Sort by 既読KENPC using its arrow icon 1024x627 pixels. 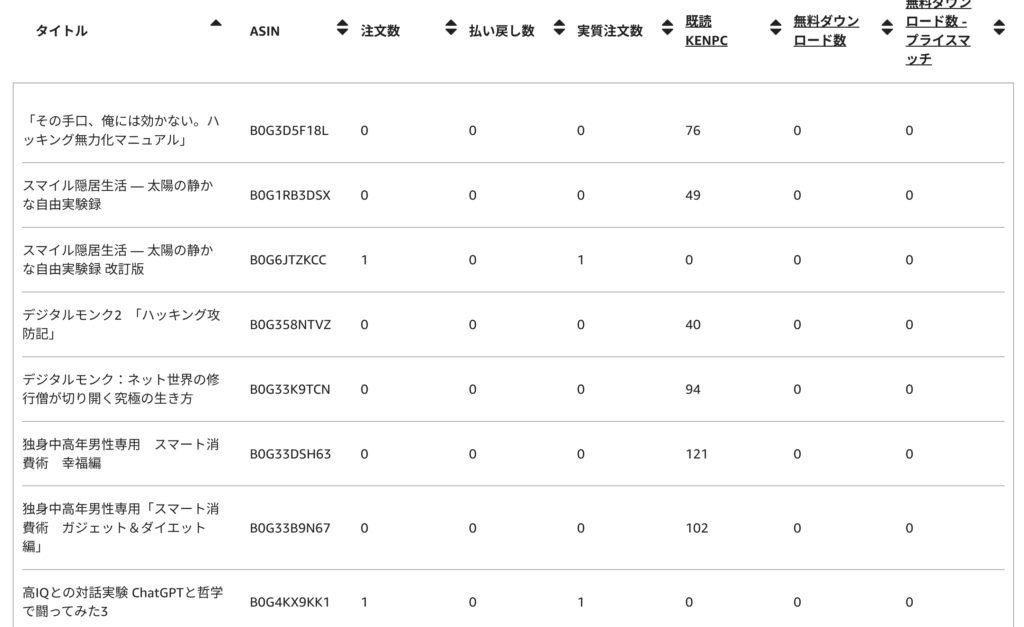775,30
